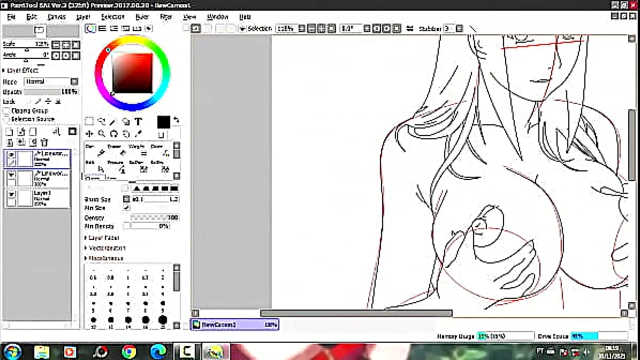Pick a shade in the red color square

pos(132,73)
